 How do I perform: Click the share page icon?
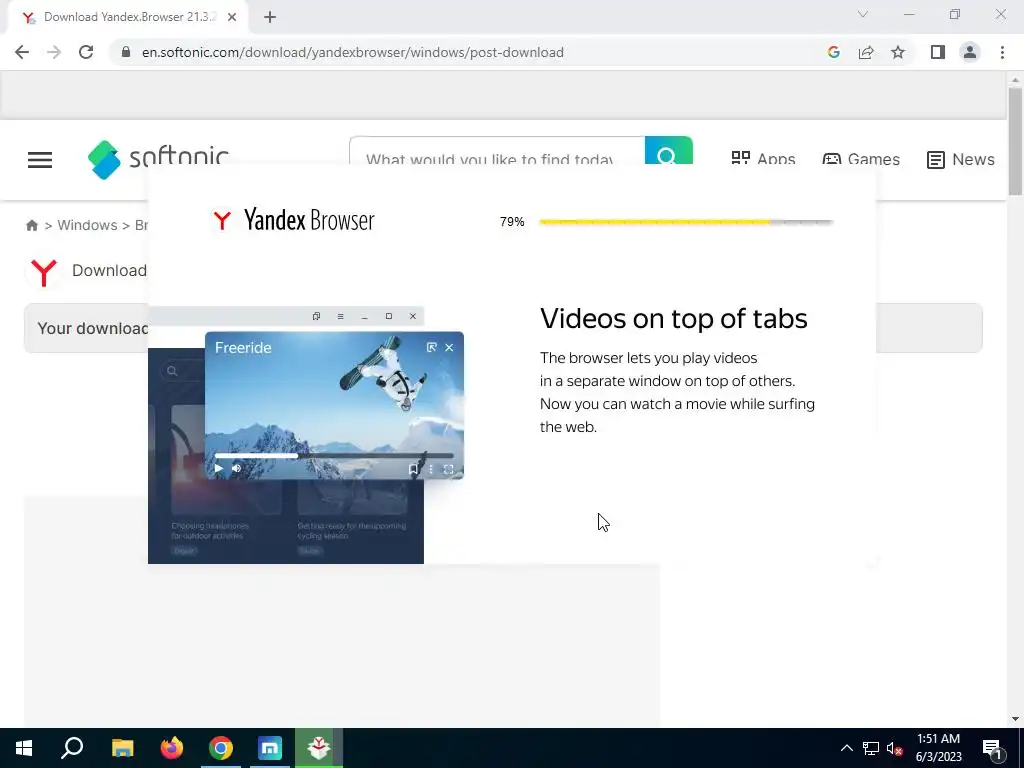pyautogui.click(x=866, y=52)
